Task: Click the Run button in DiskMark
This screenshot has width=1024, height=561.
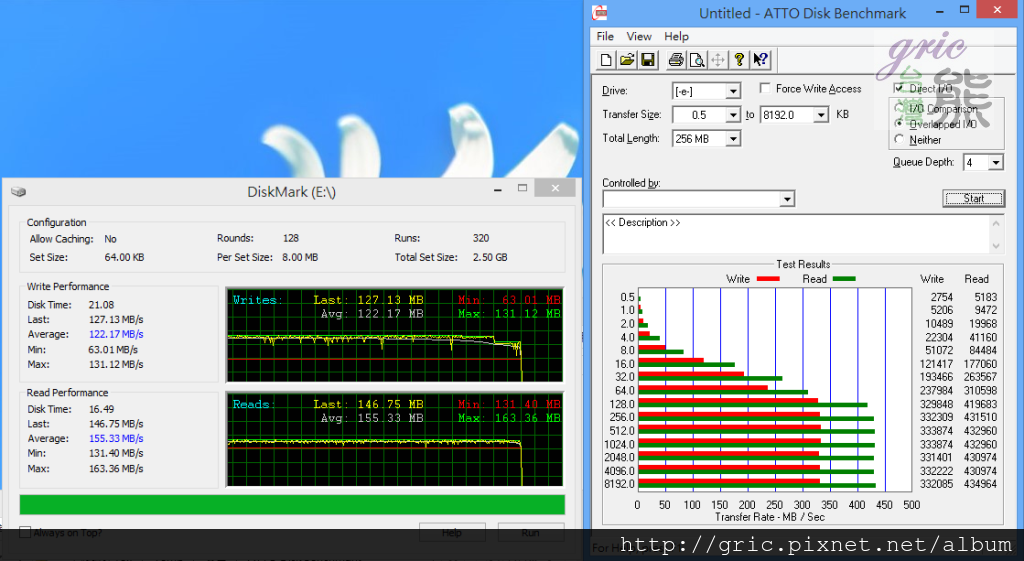Action: coord(530,532)
